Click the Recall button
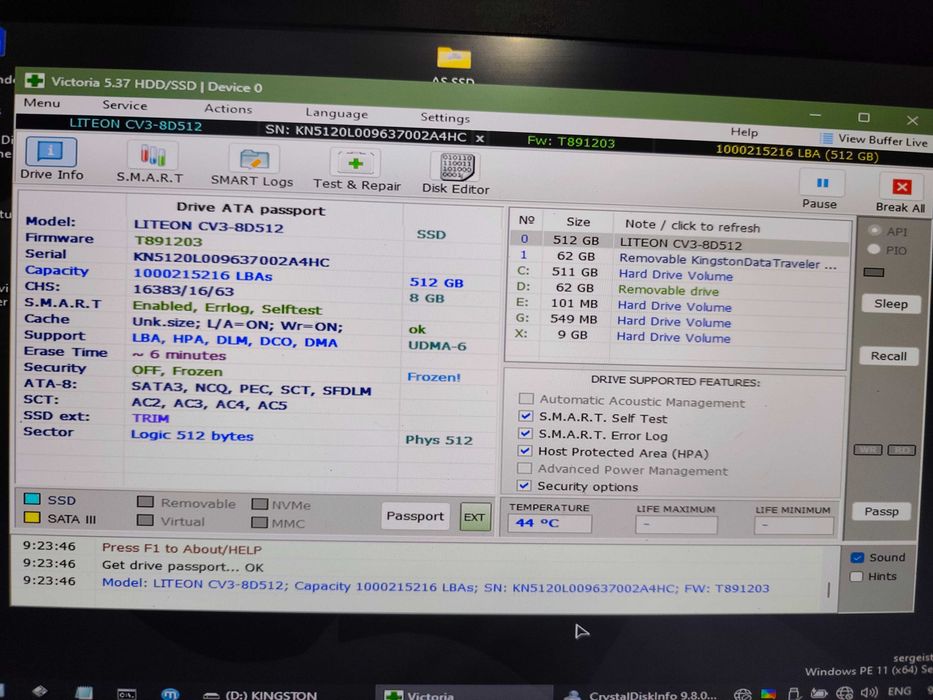This screenshot has width=933, height=700. (888, 356)
